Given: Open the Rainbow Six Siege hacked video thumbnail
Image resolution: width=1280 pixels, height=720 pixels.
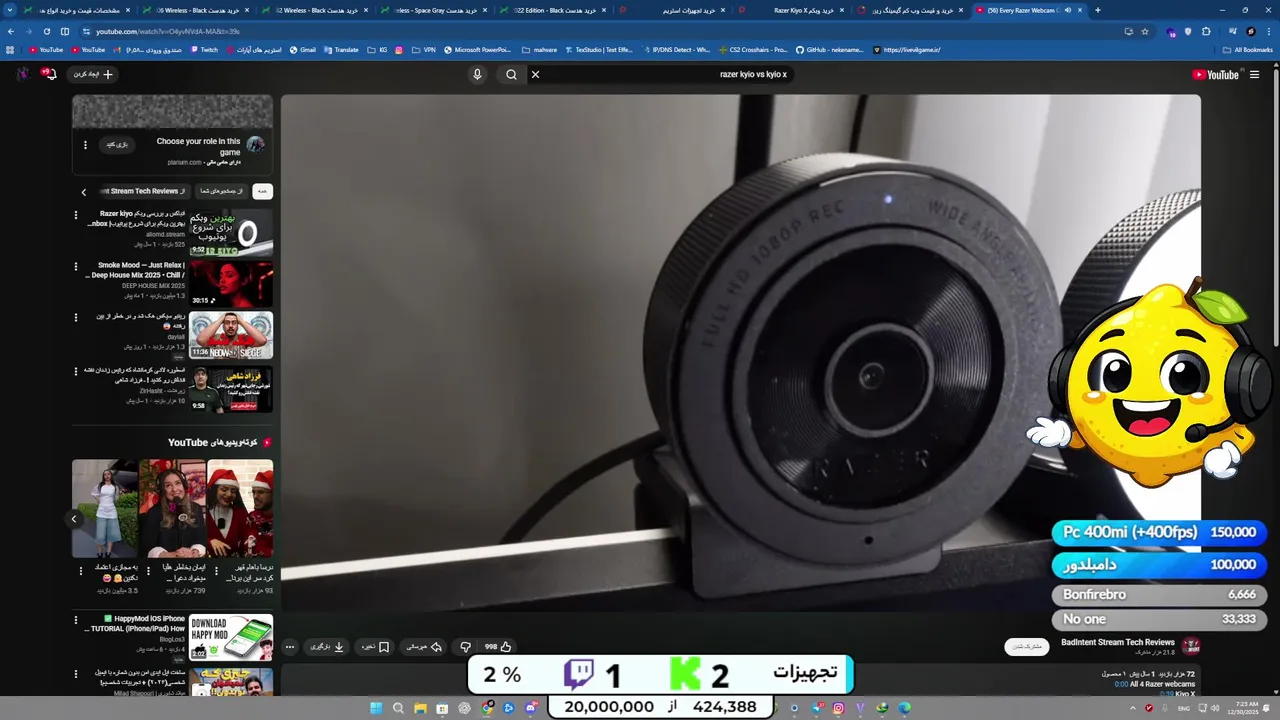Looking at the screenshot, I should (x=231, y=336).
